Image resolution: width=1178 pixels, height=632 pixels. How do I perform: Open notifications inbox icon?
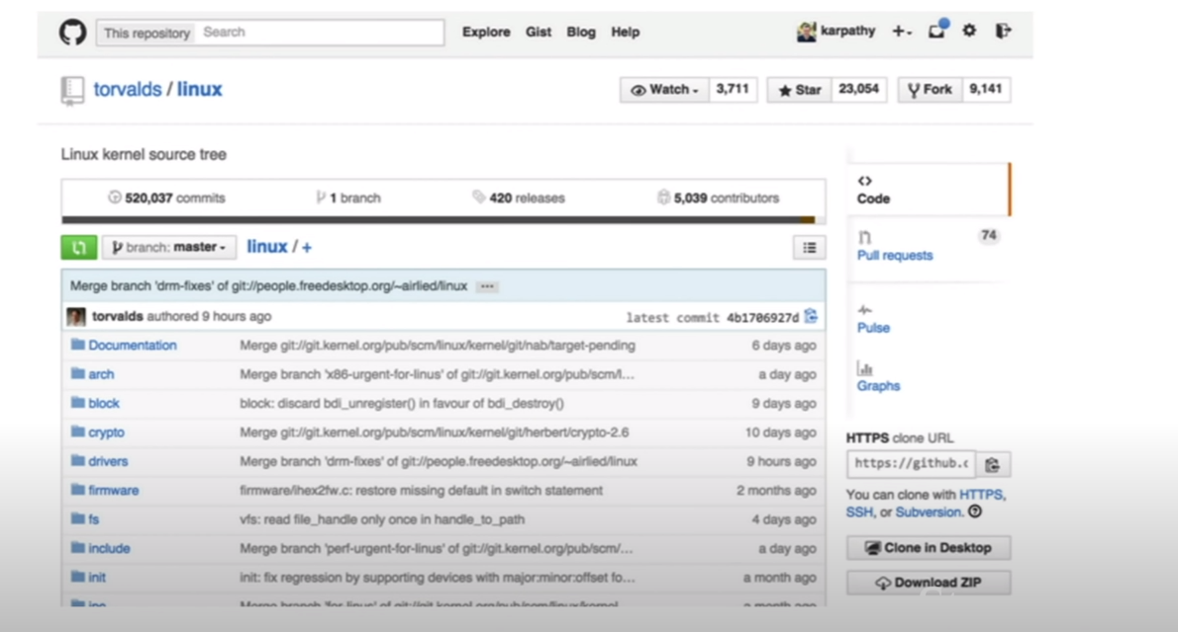(x=938, y=30)
